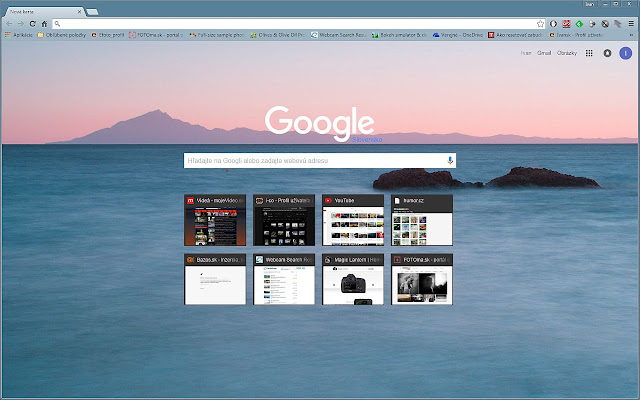
Task: Click the Google logo
Action: tap(320, 123)
